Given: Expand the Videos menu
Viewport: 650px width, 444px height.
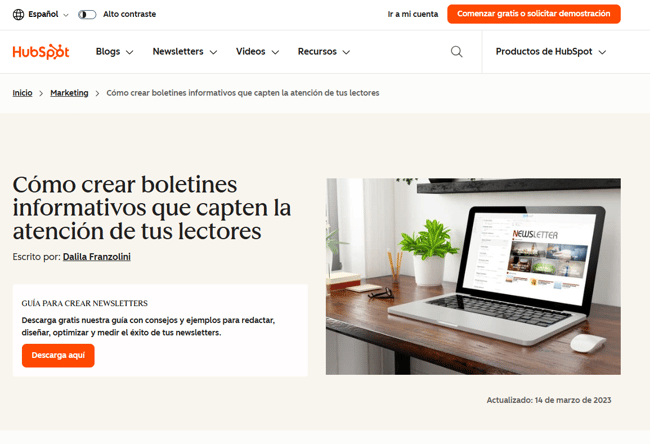Looking at the screenshot, I should pyautogui.click(x=257, y=52).
